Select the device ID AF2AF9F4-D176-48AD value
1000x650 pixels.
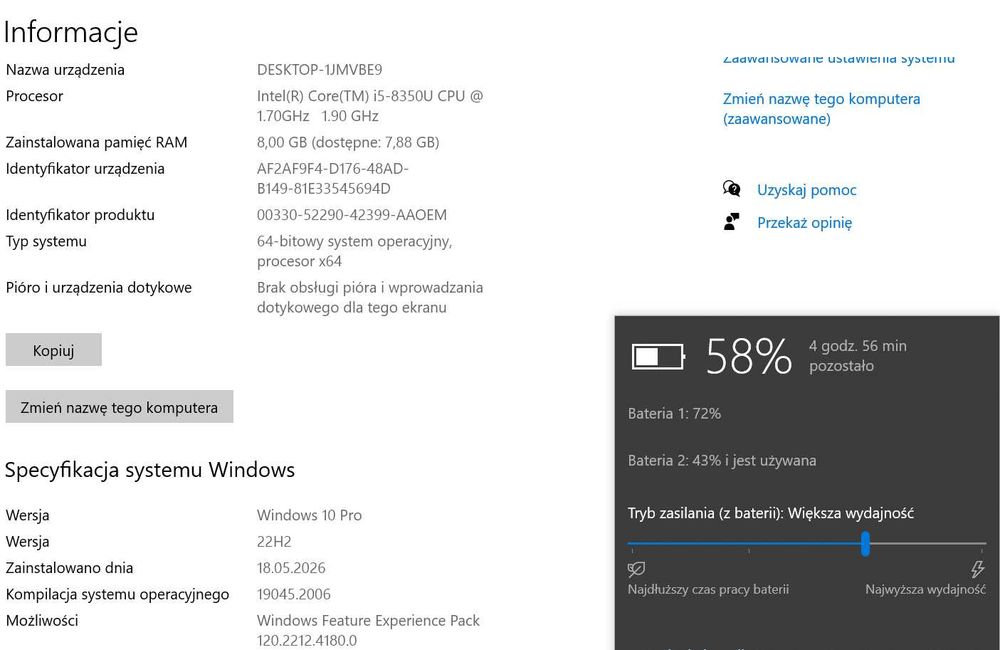(333, 179)
